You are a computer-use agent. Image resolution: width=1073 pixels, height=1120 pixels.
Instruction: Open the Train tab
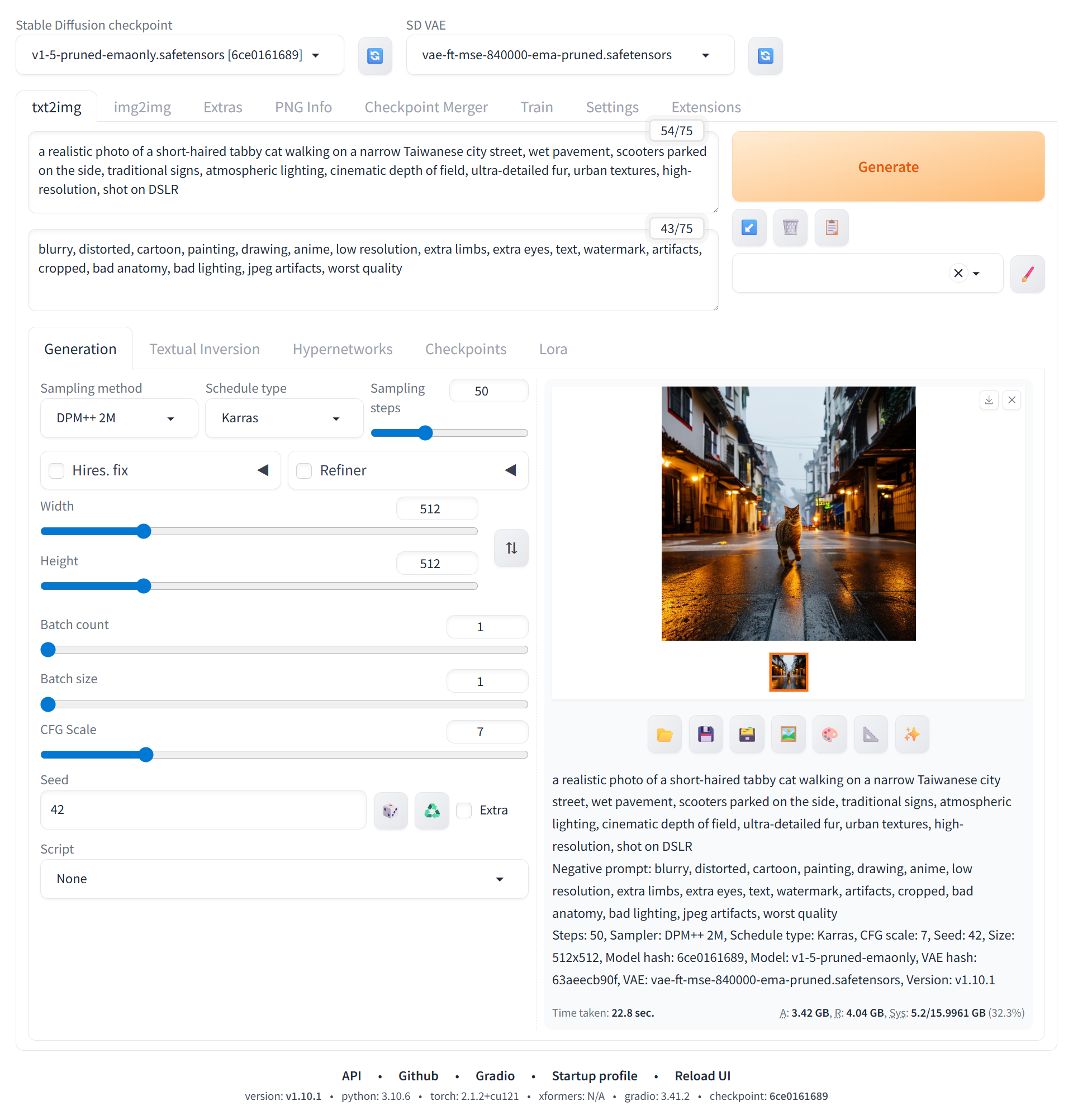[x=537, y=107]
